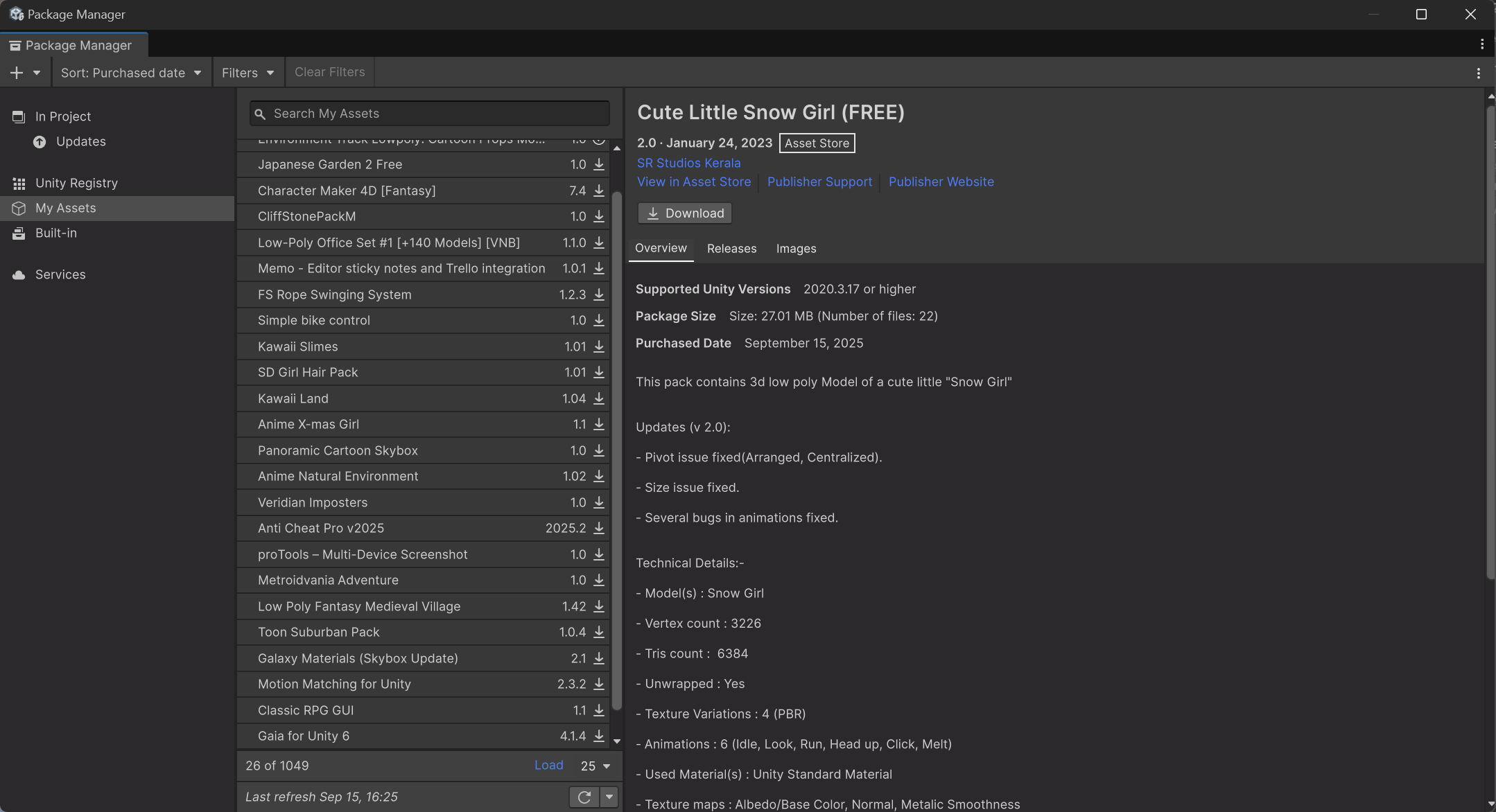Viewport: 1496px width, 812px height.
Task: Open the Services cloud item
Action: pyautogui.click(x=60, y=274)
